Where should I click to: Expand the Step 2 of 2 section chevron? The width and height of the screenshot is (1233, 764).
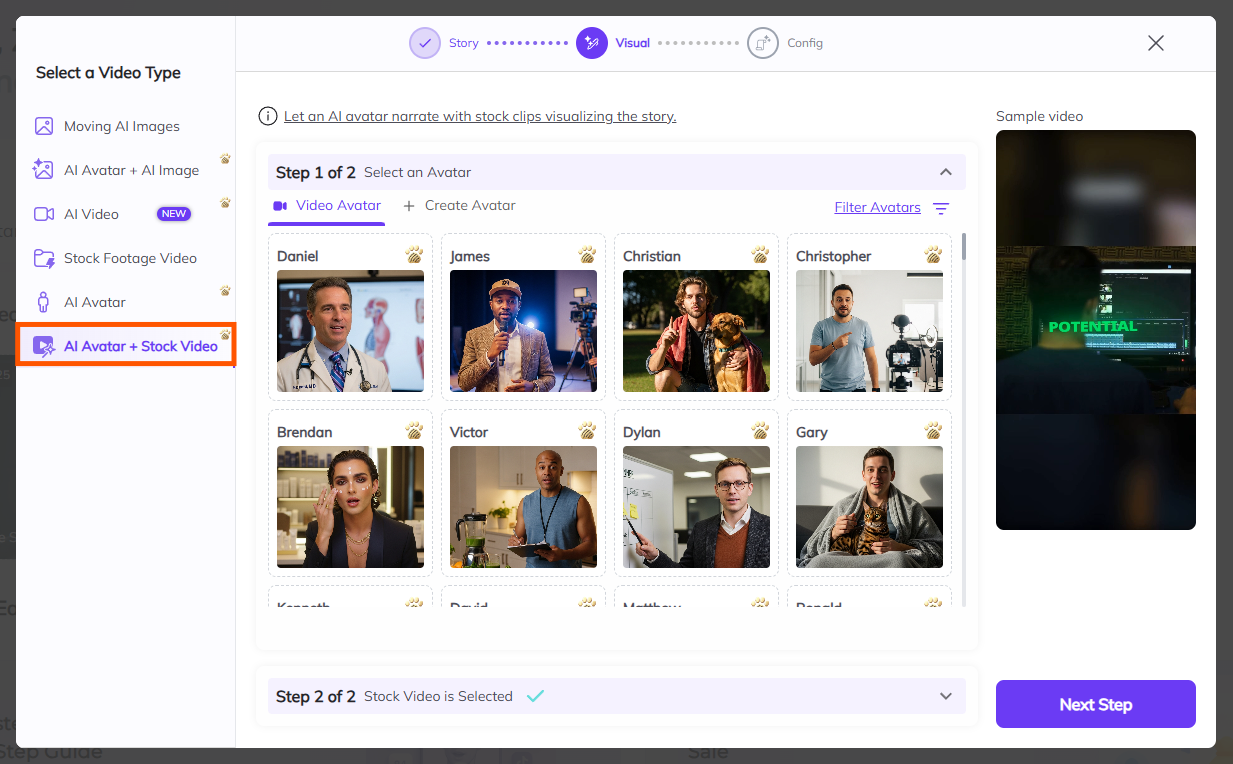946,696
